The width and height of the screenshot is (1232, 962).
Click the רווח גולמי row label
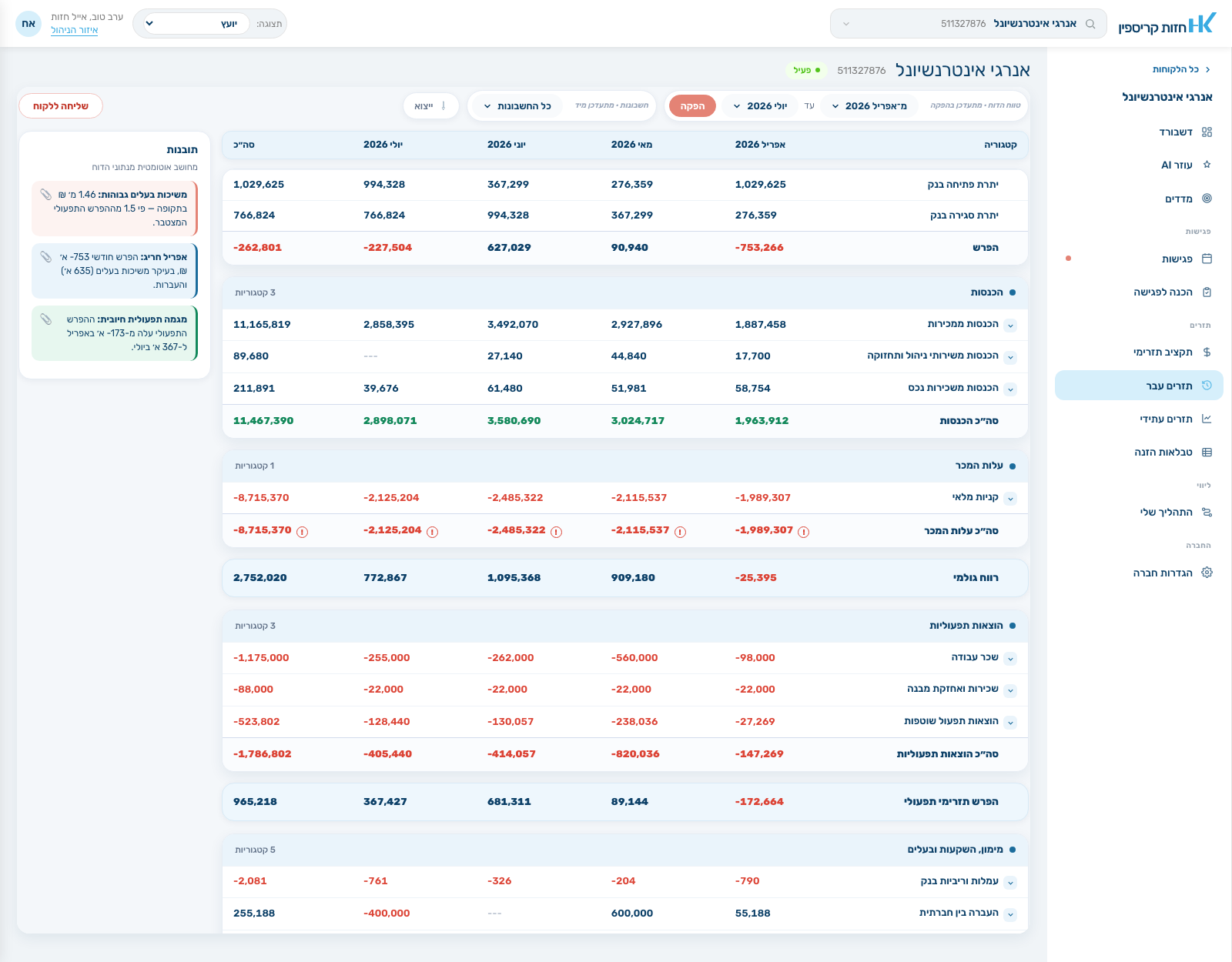point(976,578)
